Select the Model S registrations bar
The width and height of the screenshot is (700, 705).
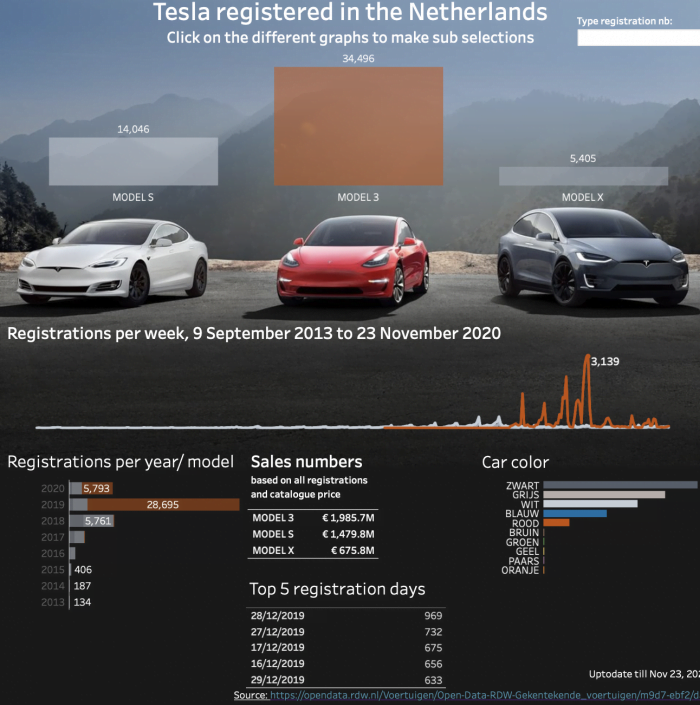click(x=133, y=161)
